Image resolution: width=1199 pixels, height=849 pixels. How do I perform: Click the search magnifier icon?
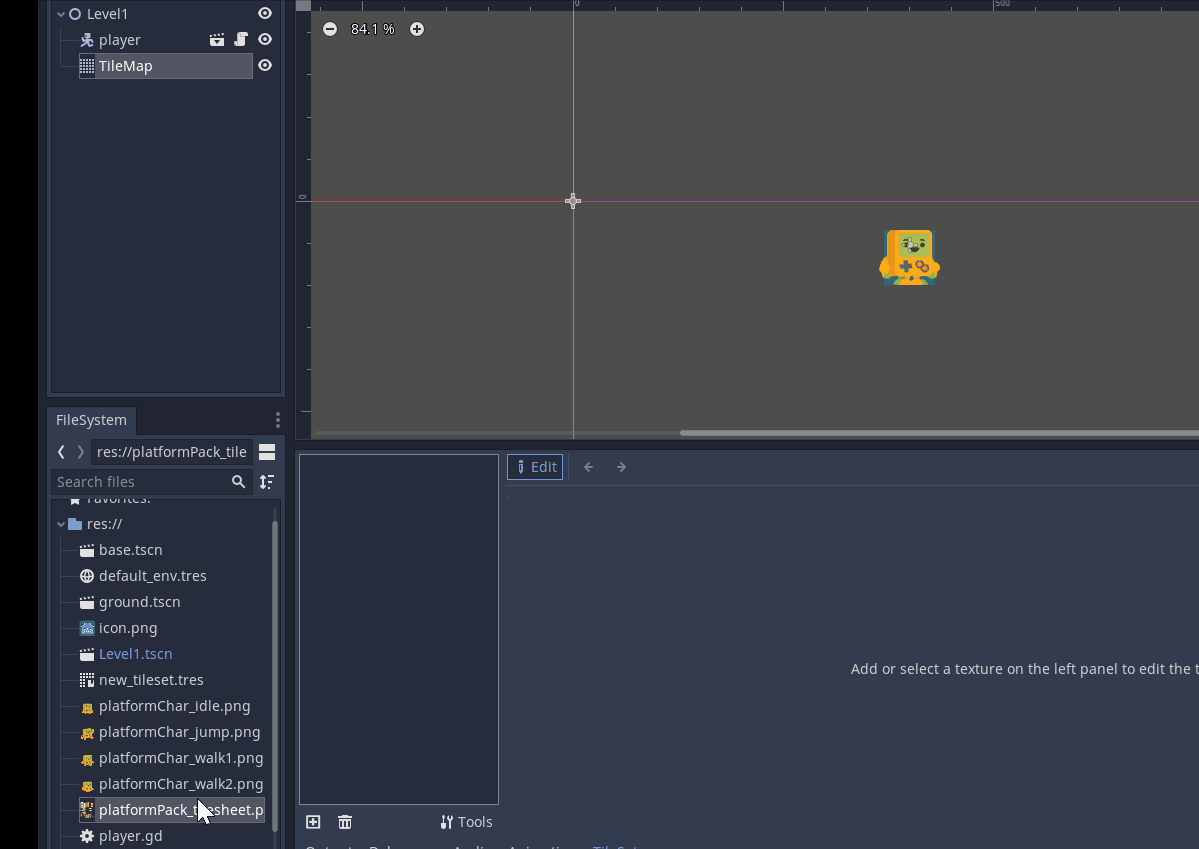pyautogui.click(x=239, y=482)
